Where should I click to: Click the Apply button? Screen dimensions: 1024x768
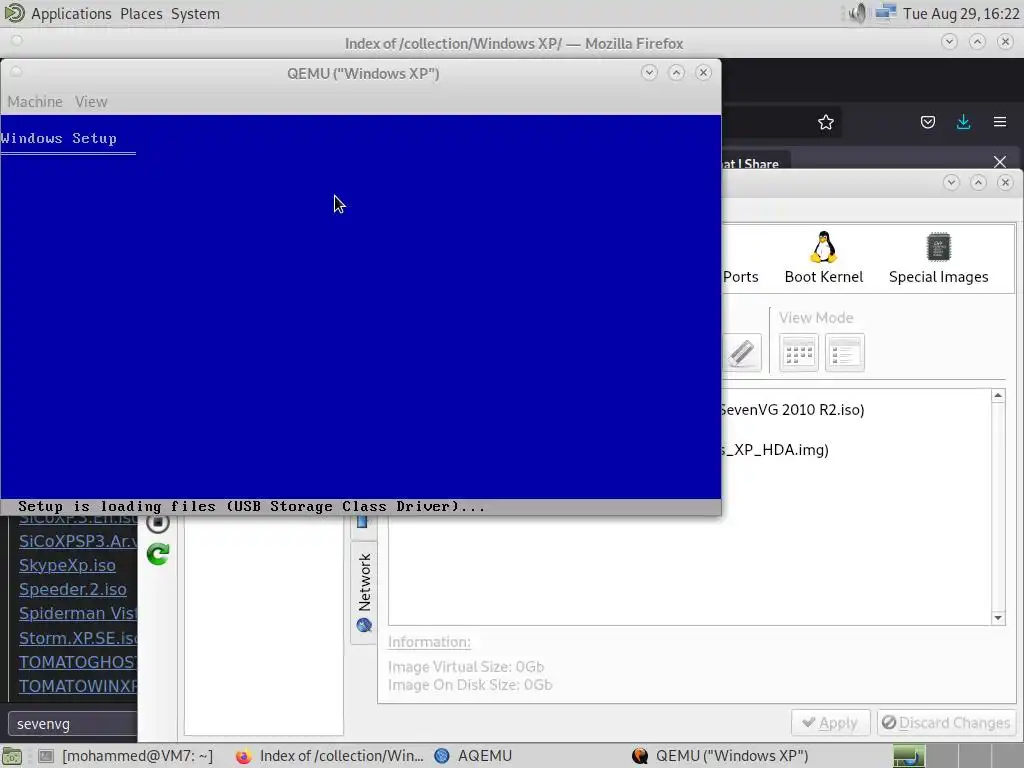point(830,723)
